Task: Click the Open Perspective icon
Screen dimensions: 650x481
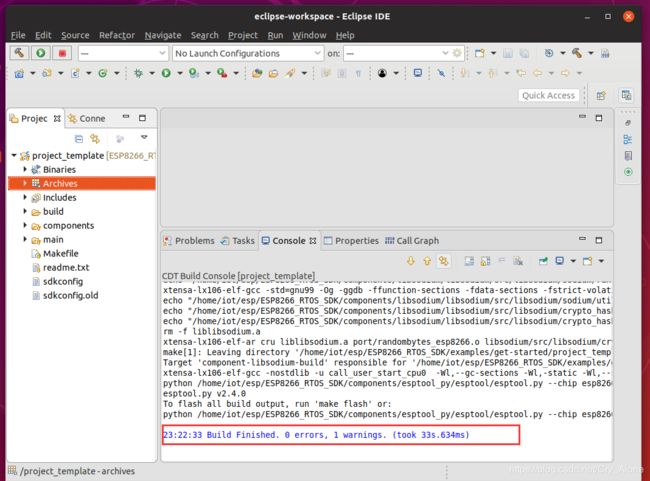Action: [601, 96]
